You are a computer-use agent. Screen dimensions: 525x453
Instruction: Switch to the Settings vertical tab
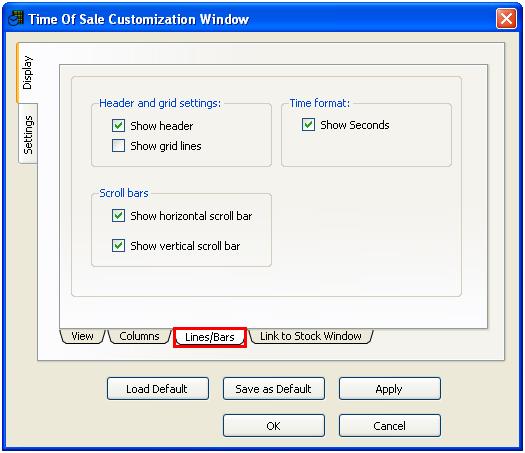tap(28, 134)
